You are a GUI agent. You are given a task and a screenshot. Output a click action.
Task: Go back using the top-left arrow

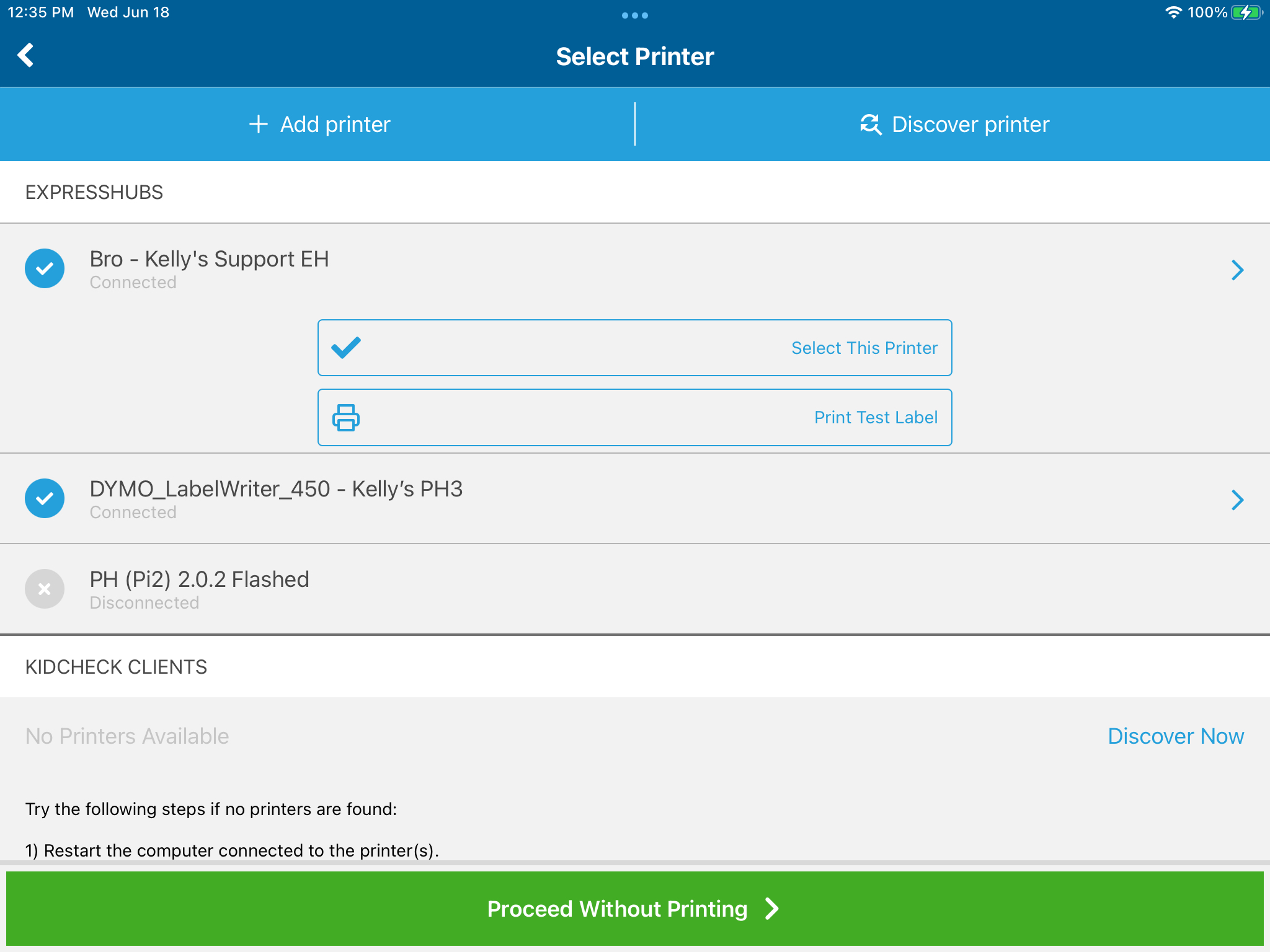click(x=25, y=55)
